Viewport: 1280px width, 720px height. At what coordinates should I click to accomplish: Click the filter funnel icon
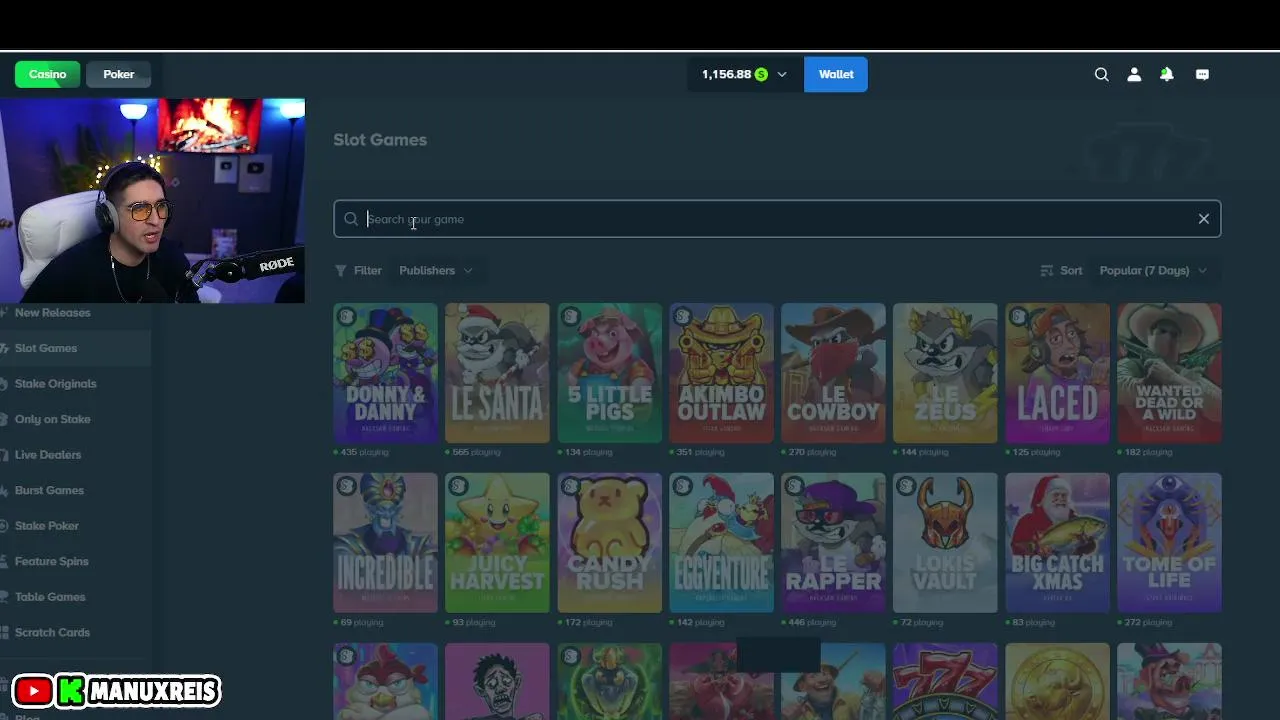pos(341,270)
